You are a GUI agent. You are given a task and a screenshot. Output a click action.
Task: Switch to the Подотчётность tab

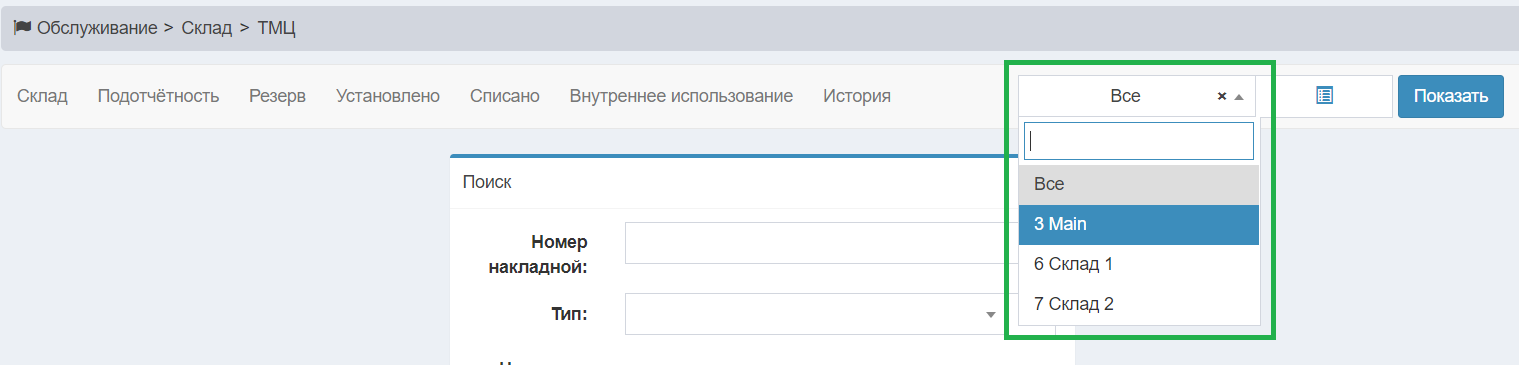(158, 96)
